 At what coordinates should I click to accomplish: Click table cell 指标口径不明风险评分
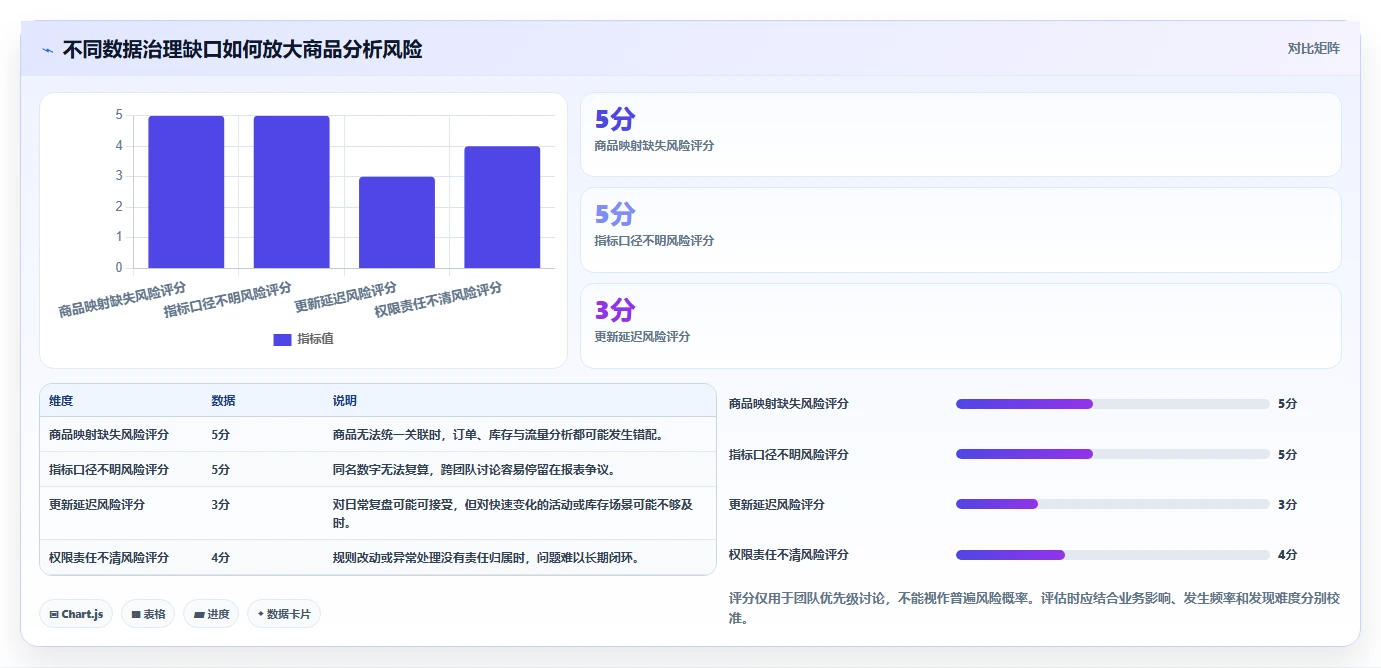pos(109,470)
